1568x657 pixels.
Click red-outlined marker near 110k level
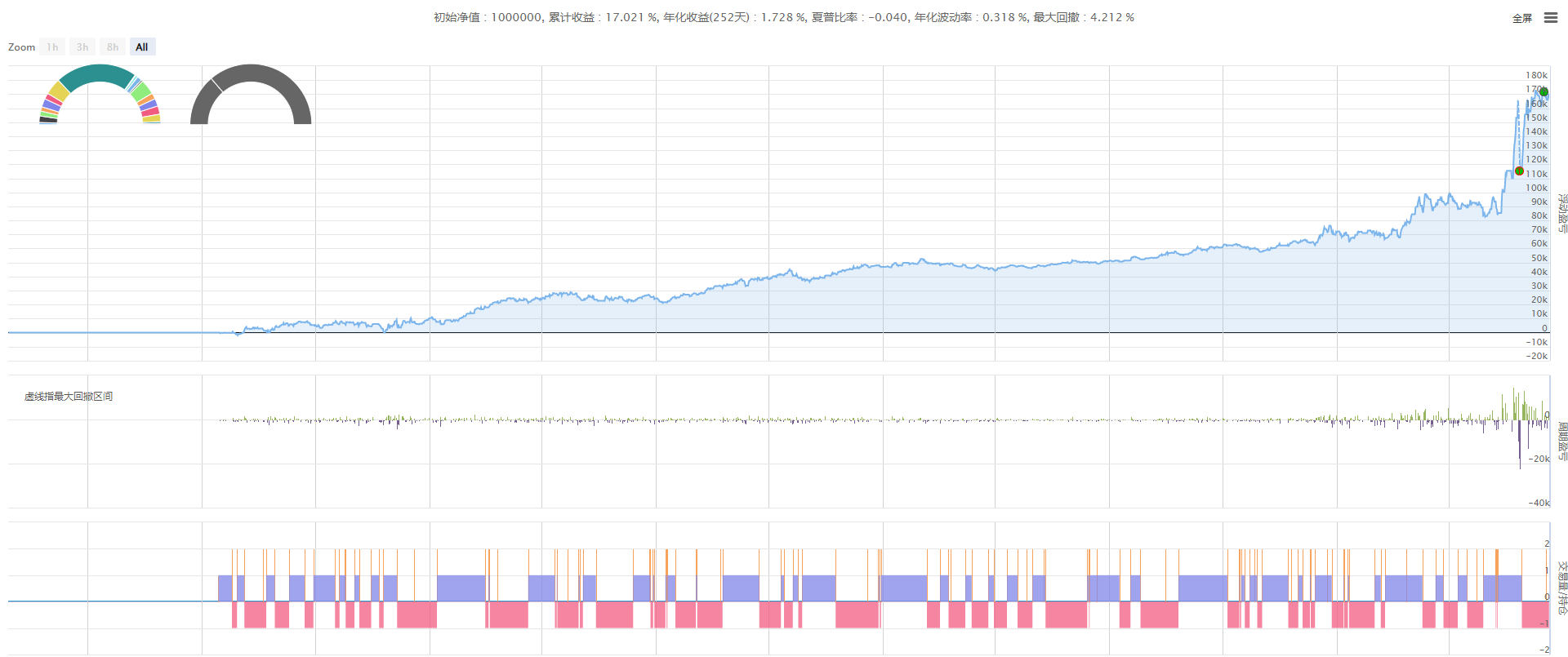tap(1519, 171)
